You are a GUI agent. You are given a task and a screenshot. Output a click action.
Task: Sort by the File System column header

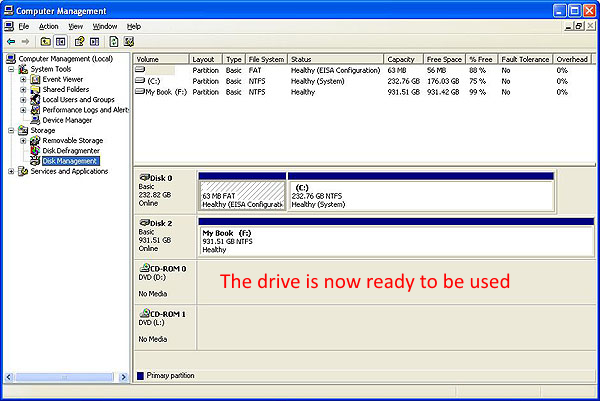266,59
